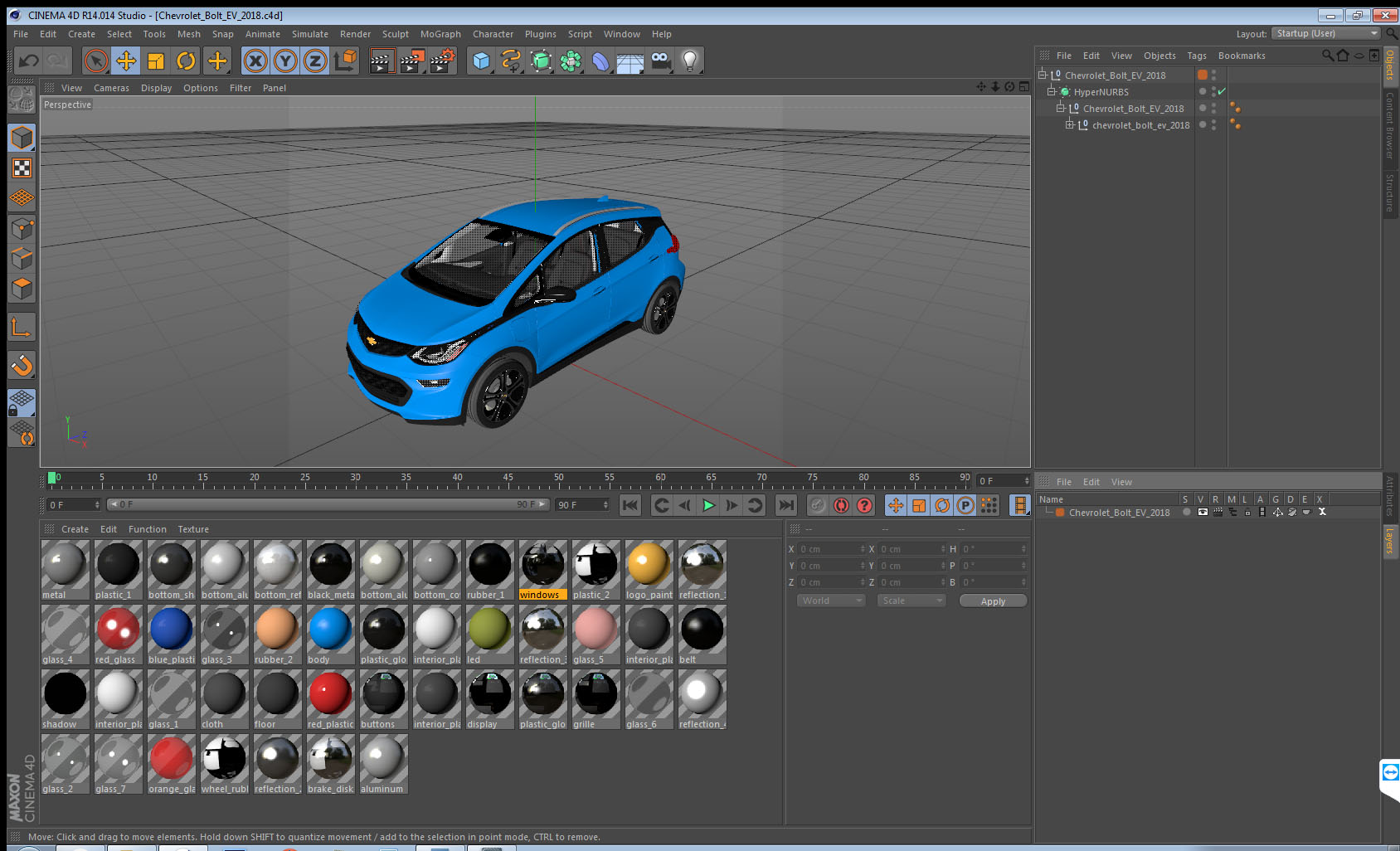Toggle Z axis lock
This screenshot has height=851, width=1400.
click(x=315, y=61)
